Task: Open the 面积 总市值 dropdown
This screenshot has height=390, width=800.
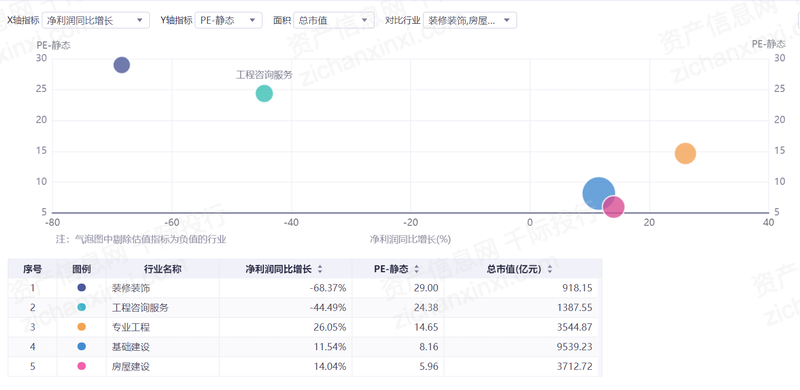Action: [334, 20]
